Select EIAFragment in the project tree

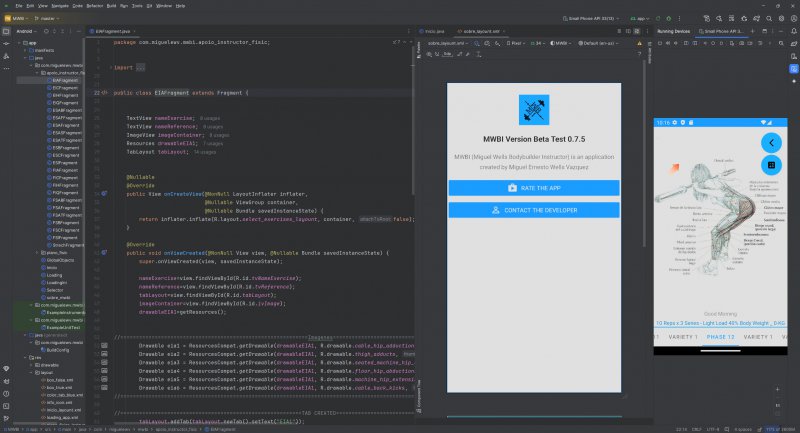click(63, 79)
